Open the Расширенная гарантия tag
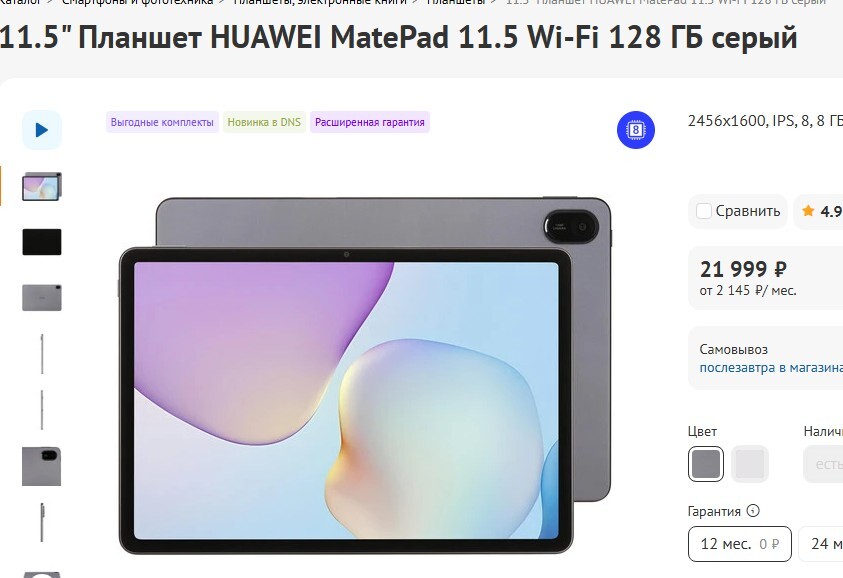 pos(369,122)
